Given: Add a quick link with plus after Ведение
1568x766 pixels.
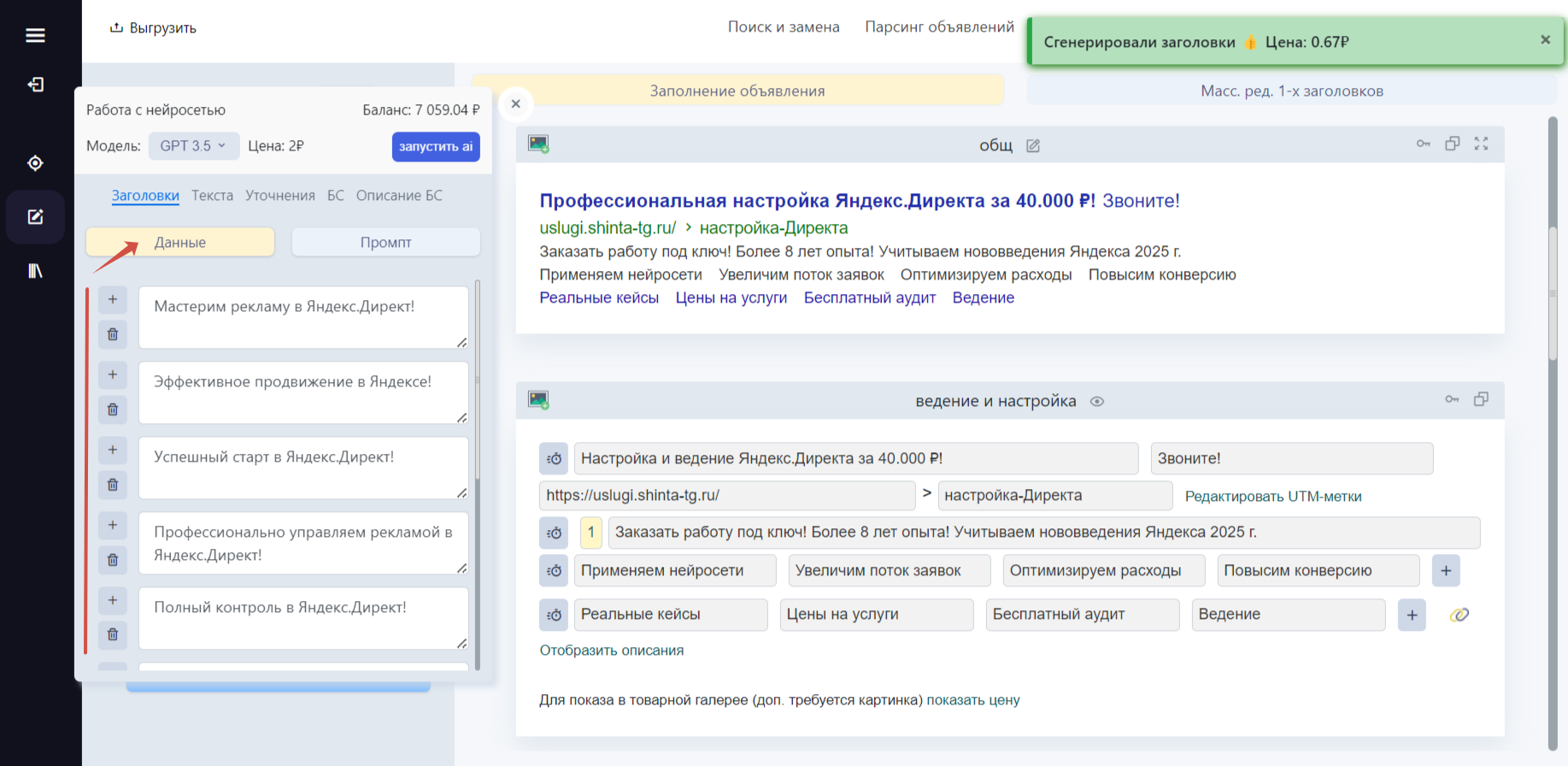Looking at the screenshot, I should [1412, 615].
